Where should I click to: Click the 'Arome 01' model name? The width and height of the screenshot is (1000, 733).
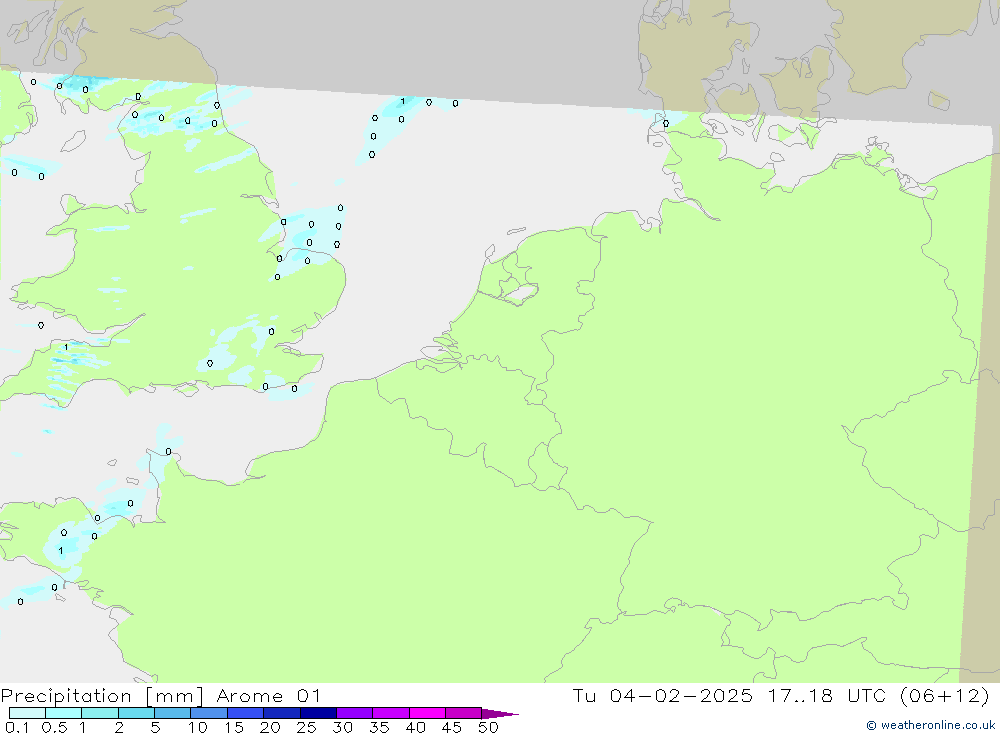click(268, 696)
